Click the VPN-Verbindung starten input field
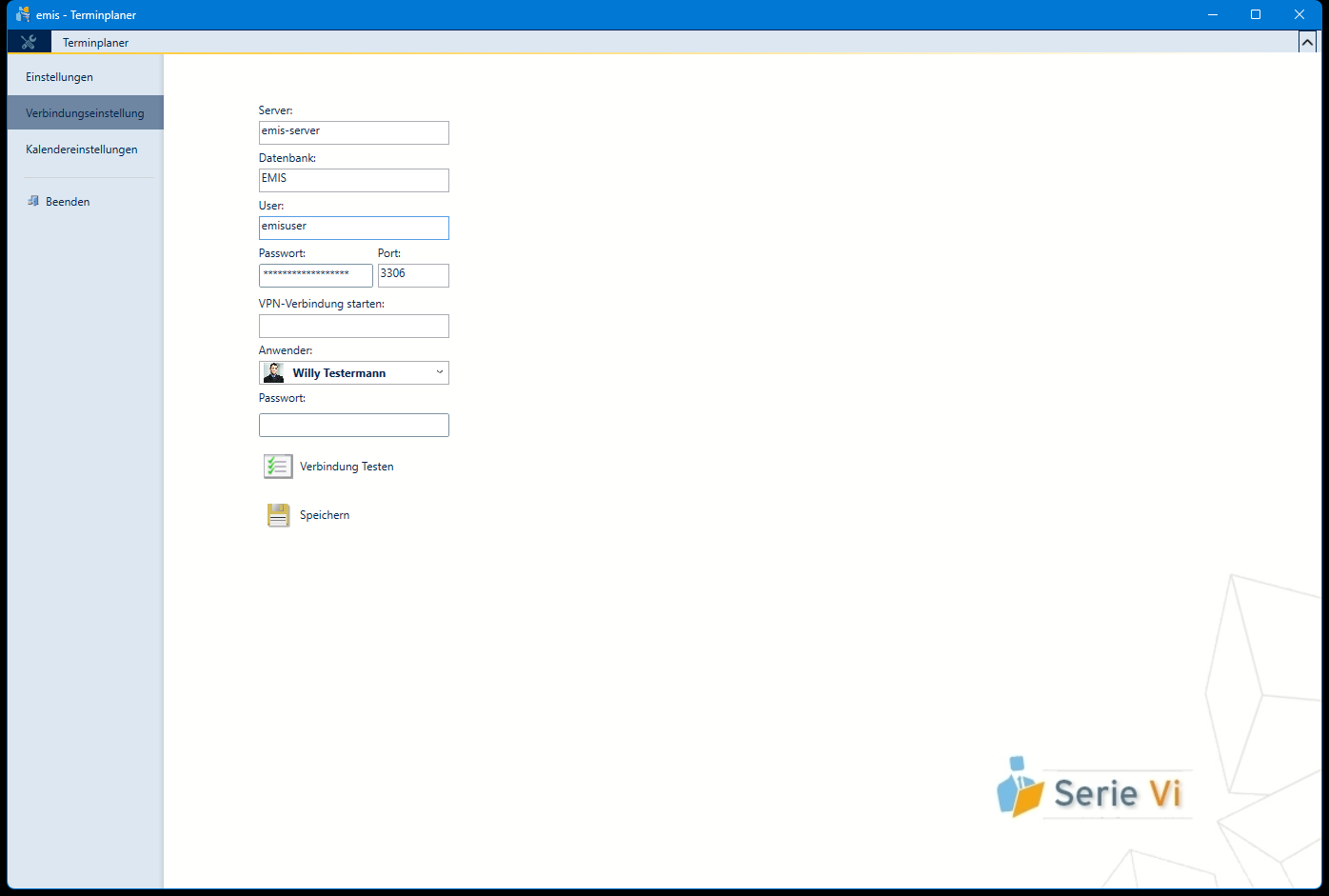This screenshot has height=896, width=1329. 354,326
